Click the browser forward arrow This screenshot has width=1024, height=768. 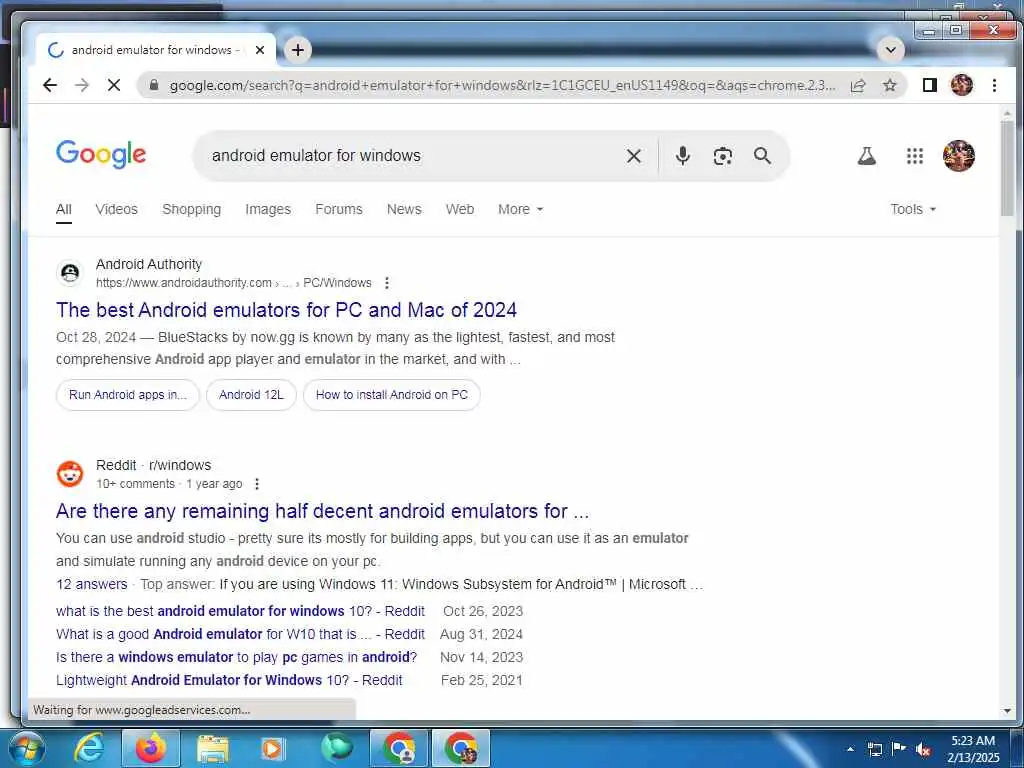click(82, 85)
